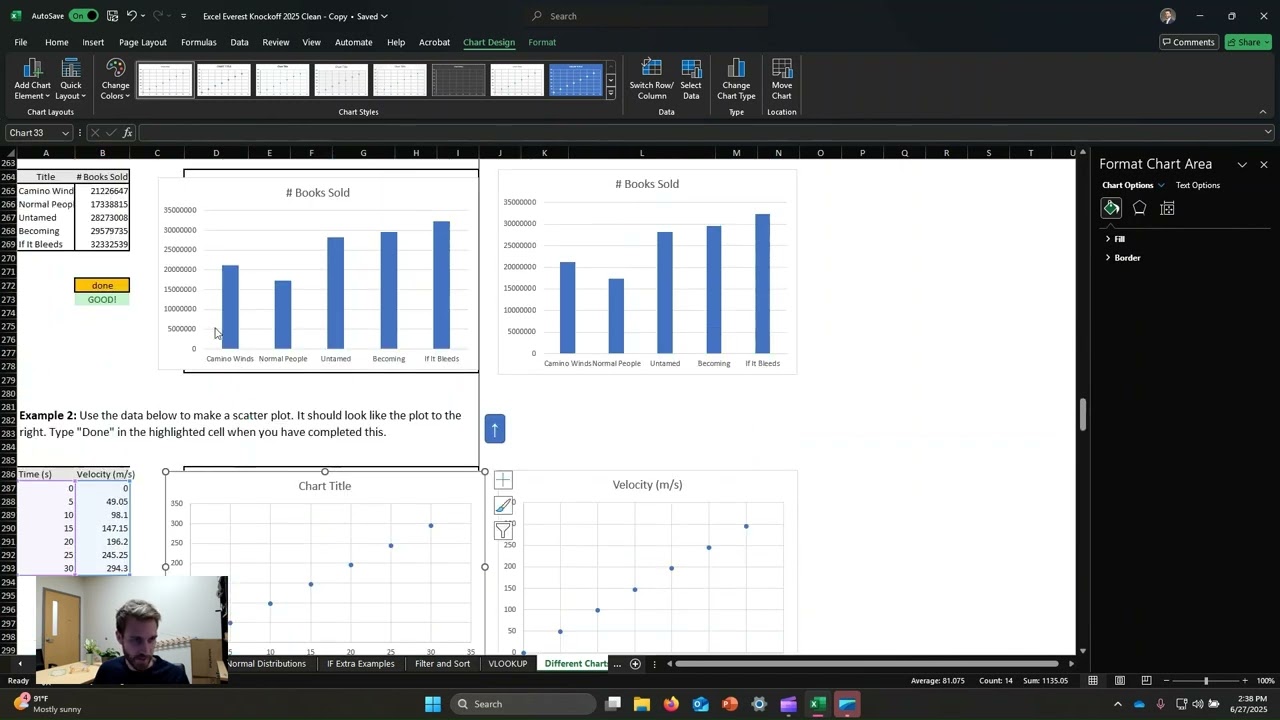Click the OneDrive cloud tray icon
Viewport: 1280px width, 720px height.
(1139, 704)
